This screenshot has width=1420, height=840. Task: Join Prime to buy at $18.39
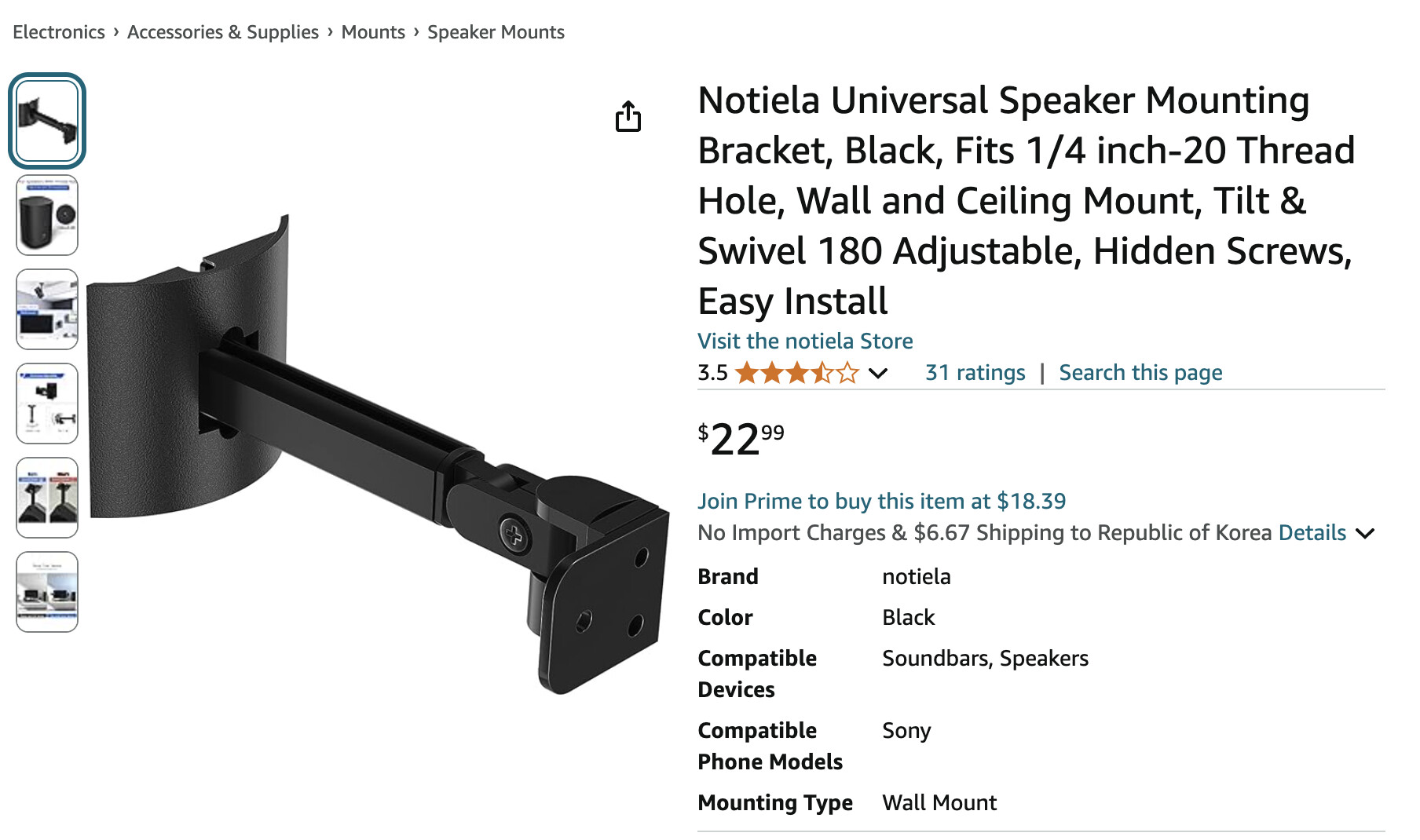pyautogui.click(x=881, y=501)
